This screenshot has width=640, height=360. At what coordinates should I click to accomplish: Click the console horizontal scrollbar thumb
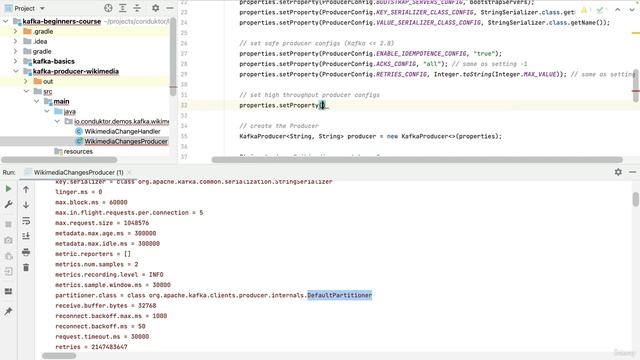[59, 356]
